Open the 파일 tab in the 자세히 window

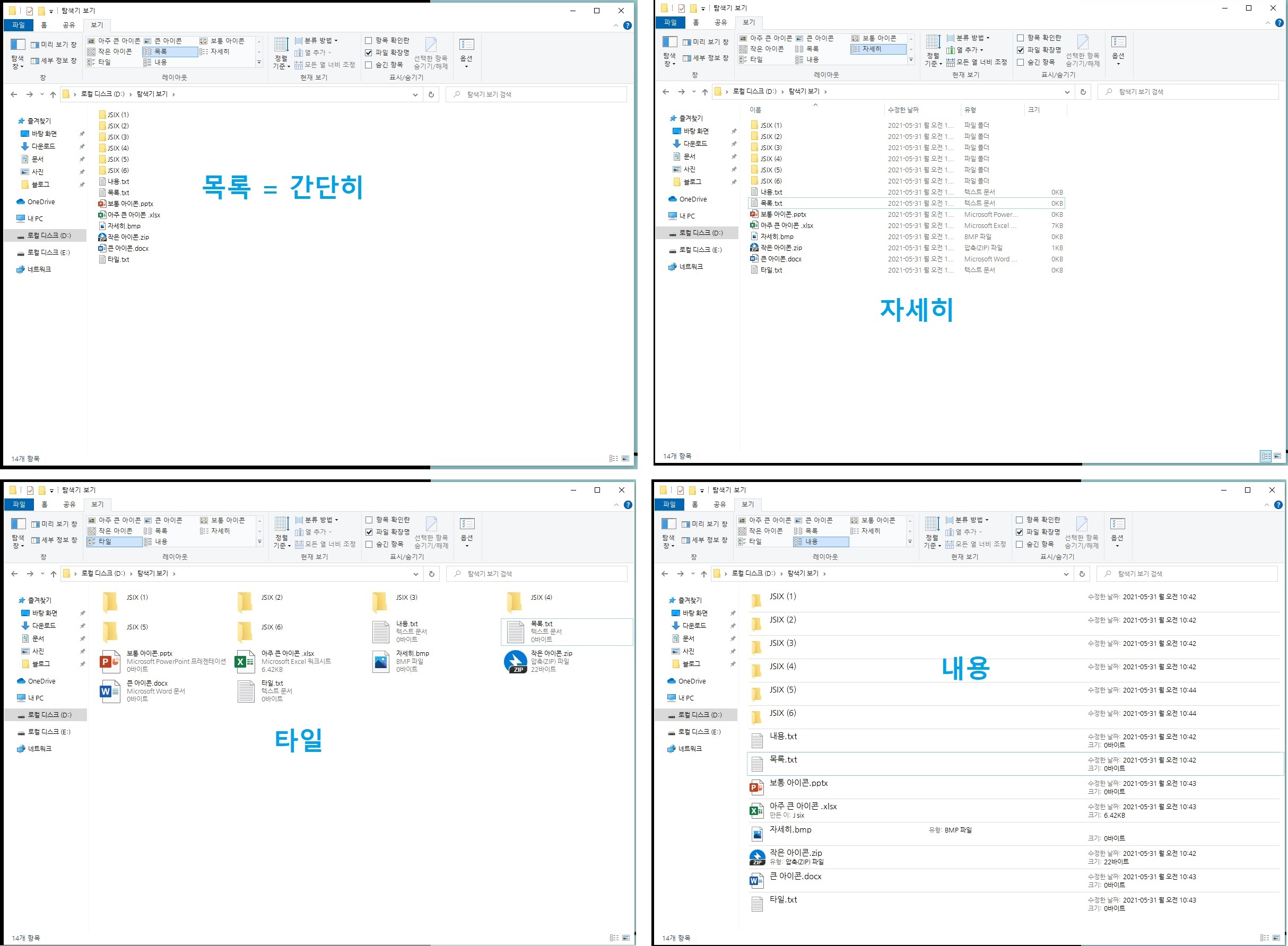(x=669, y=22)
